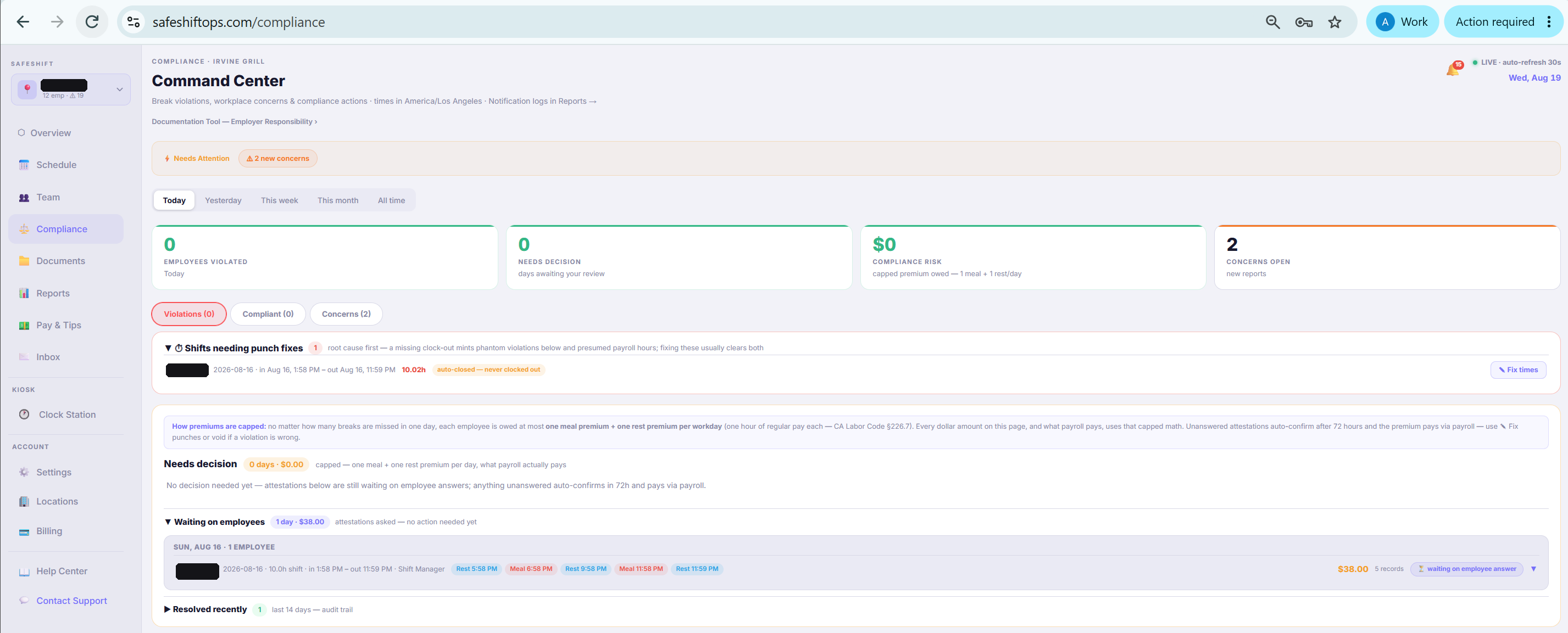
Task: Expand the Resolved recently section
Action: pyautogui.click(x=168, y=609)
